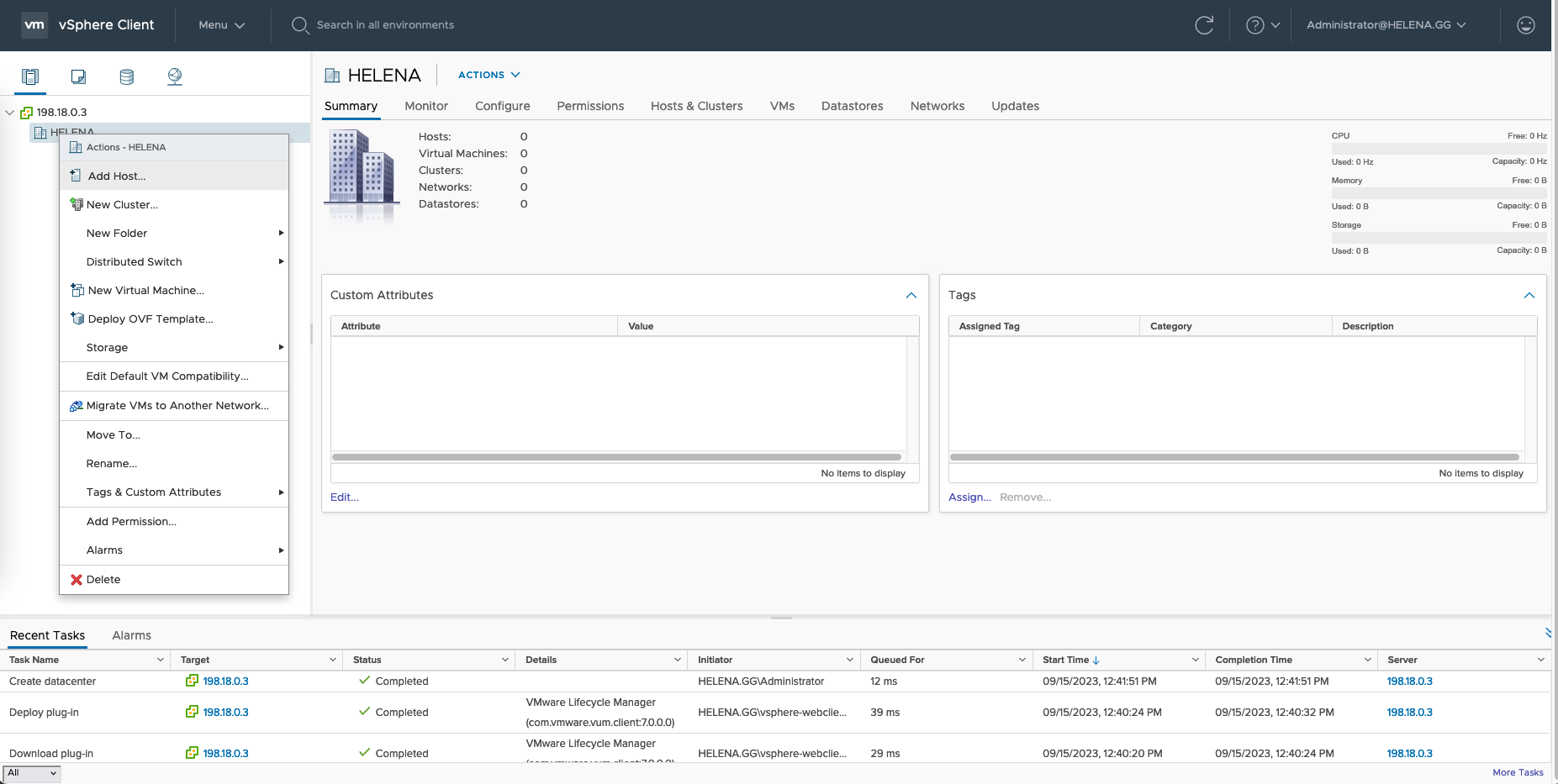Viewport: 1558px width, 784px height.
Task: Open the Storage inventory view icon
Action: [127, 76]
